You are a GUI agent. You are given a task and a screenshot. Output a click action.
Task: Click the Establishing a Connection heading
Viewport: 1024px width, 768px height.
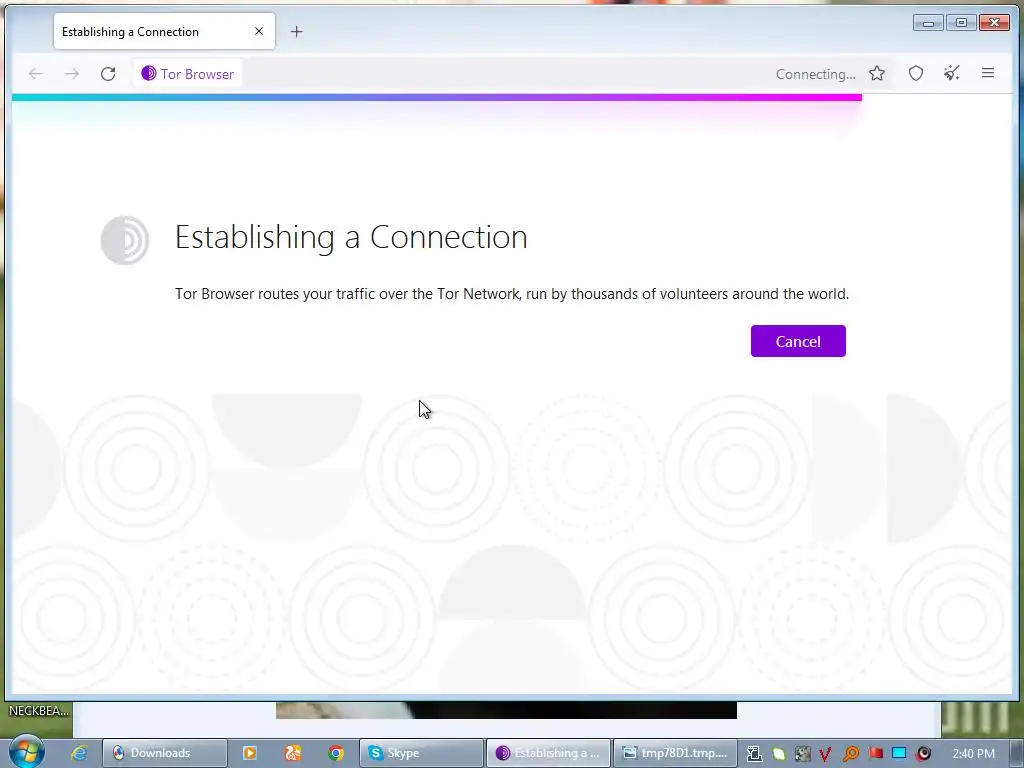tap(351, 236)
